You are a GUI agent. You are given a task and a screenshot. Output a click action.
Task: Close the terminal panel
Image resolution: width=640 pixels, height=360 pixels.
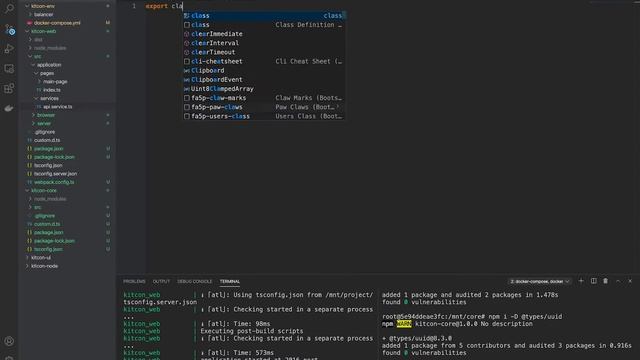coord(630,281)
